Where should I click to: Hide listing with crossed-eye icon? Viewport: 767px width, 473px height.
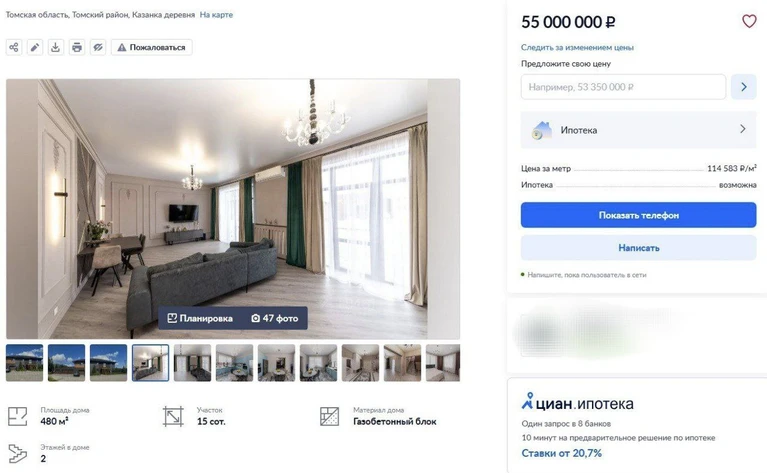click(x=98, y=47)
